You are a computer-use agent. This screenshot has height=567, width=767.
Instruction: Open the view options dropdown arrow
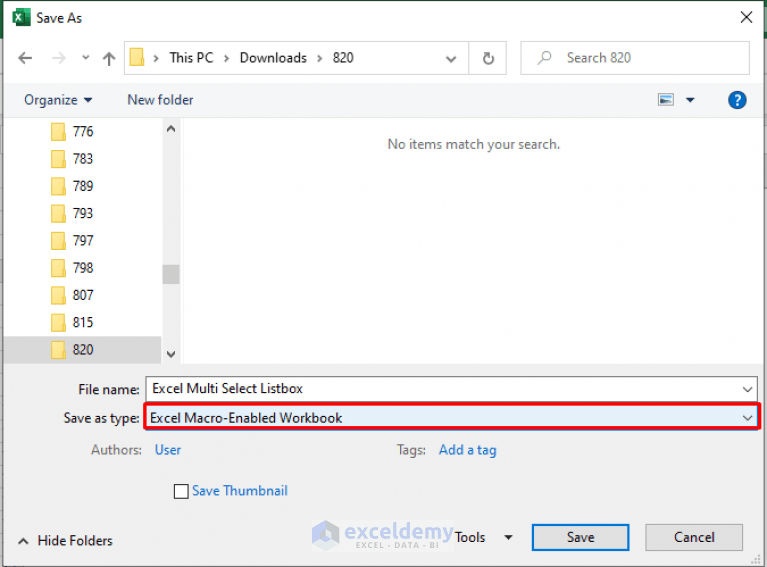[690, 100]
